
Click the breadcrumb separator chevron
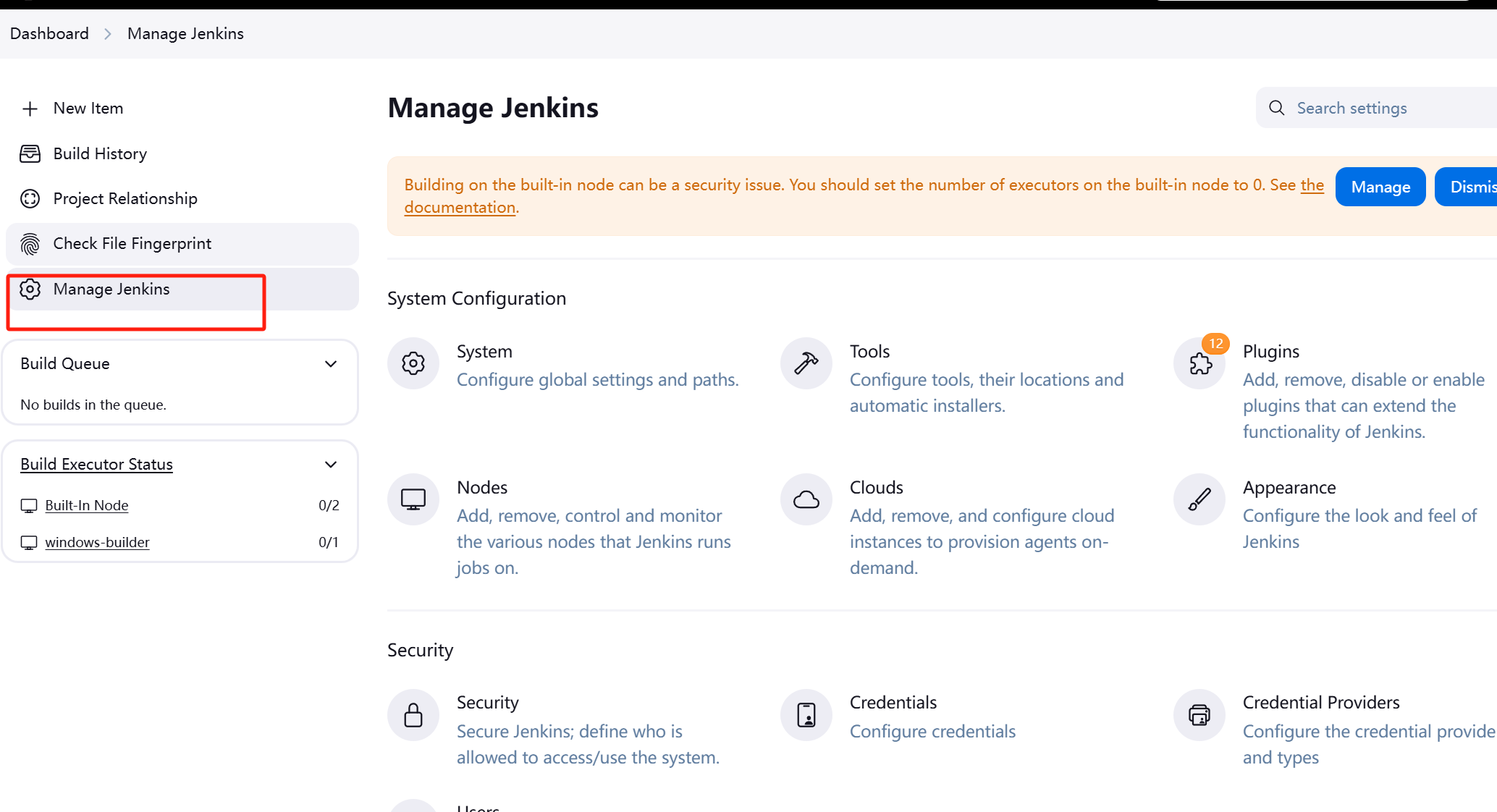tap(108, 34)
